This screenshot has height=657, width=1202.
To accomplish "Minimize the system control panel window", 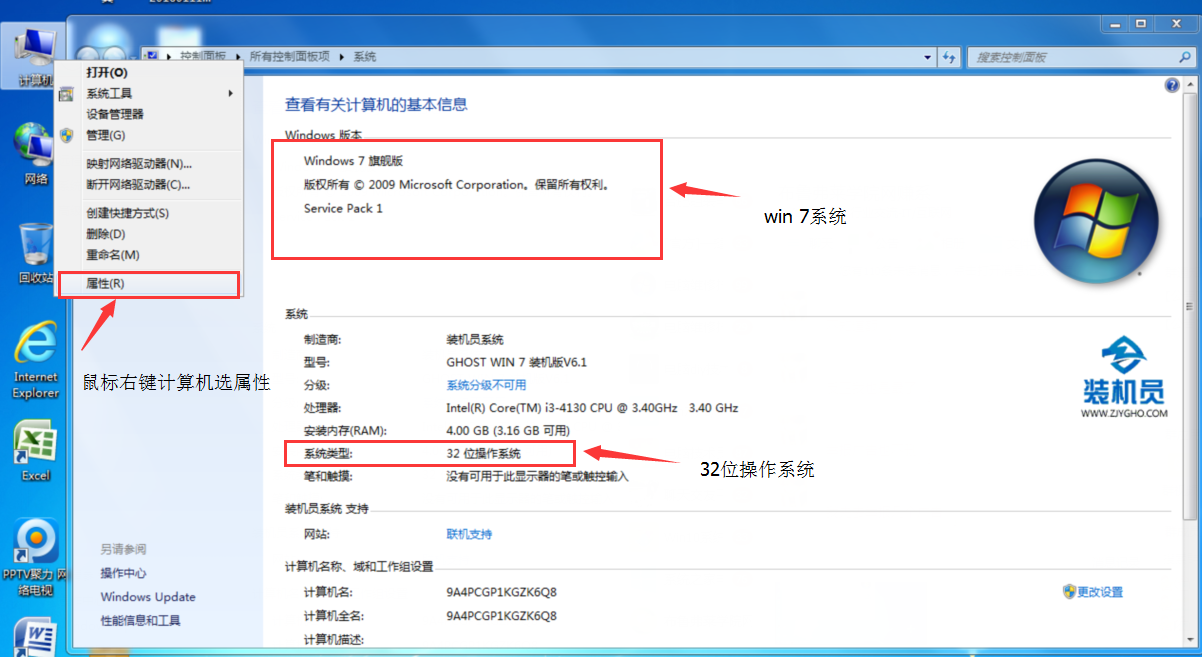I will pyautogui.click(x=1115, y=22).
